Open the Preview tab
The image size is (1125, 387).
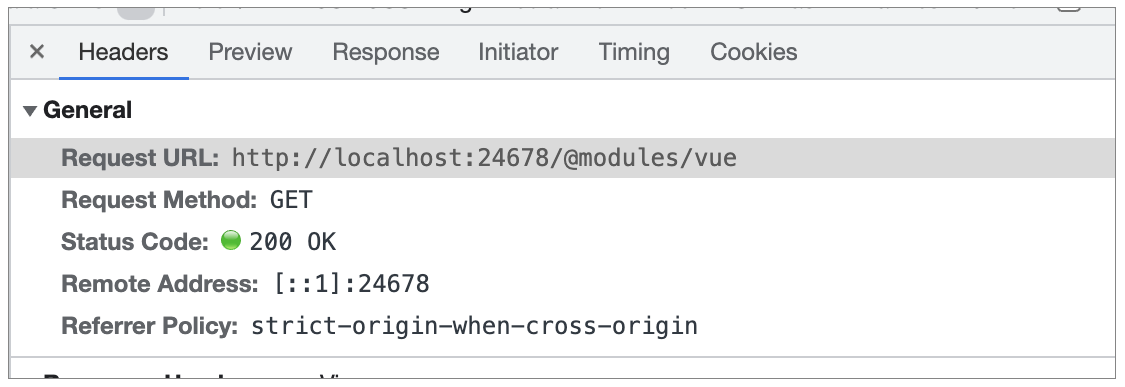pyautogui.click(x=250, y=52)
